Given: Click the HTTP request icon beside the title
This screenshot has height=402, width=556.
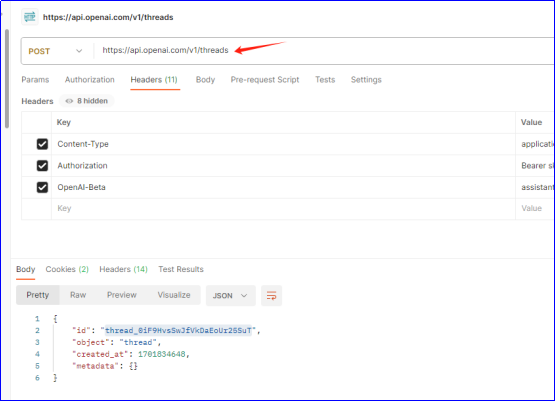Looking at the screenshot, I should [x=30, y=17].
